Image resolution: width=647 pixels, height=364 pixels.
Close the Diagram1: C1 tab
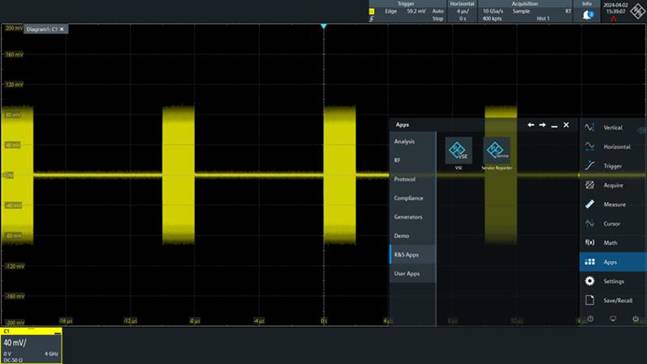click(62, 29)
